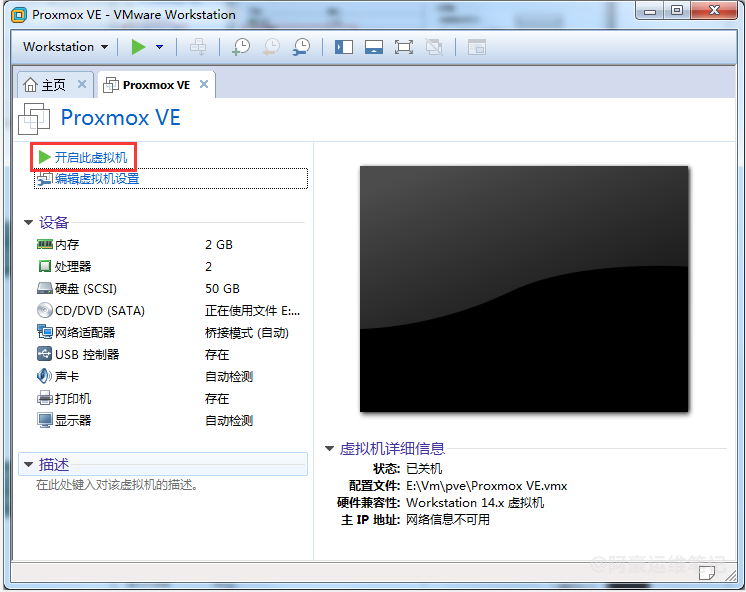Screen dimensions: 746x592
Task: Click the 50 GB disk value
Action: 222,288
